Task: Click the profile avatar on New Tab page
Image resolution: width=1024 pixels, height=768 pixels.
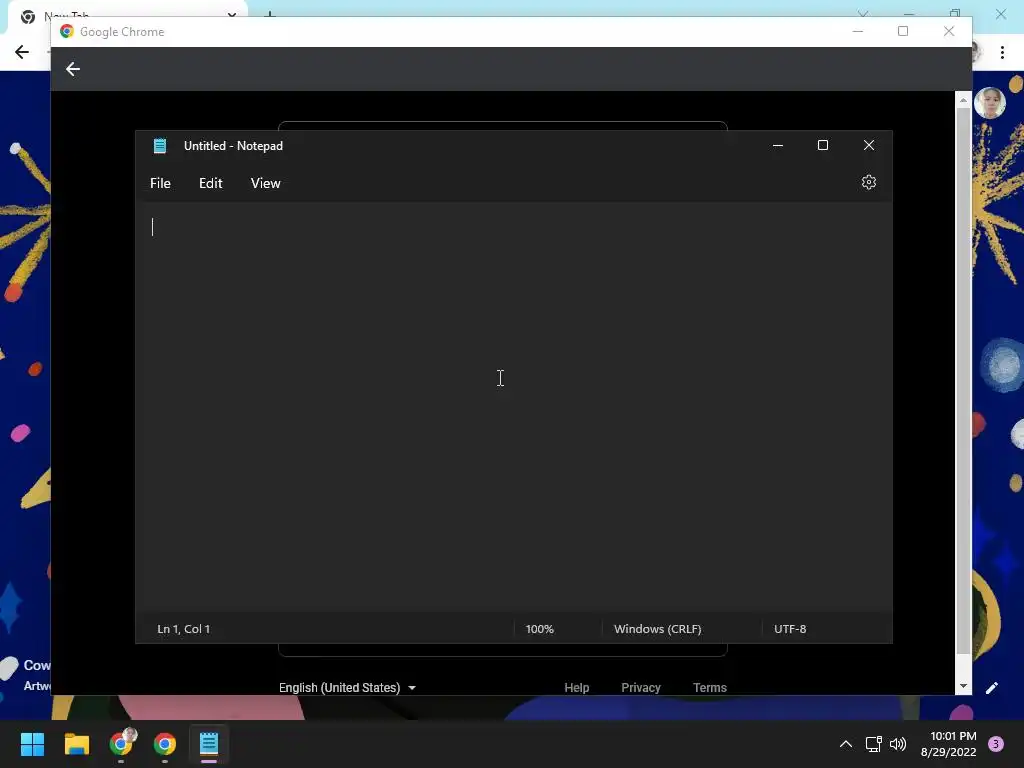Action: tap(990, 103)
